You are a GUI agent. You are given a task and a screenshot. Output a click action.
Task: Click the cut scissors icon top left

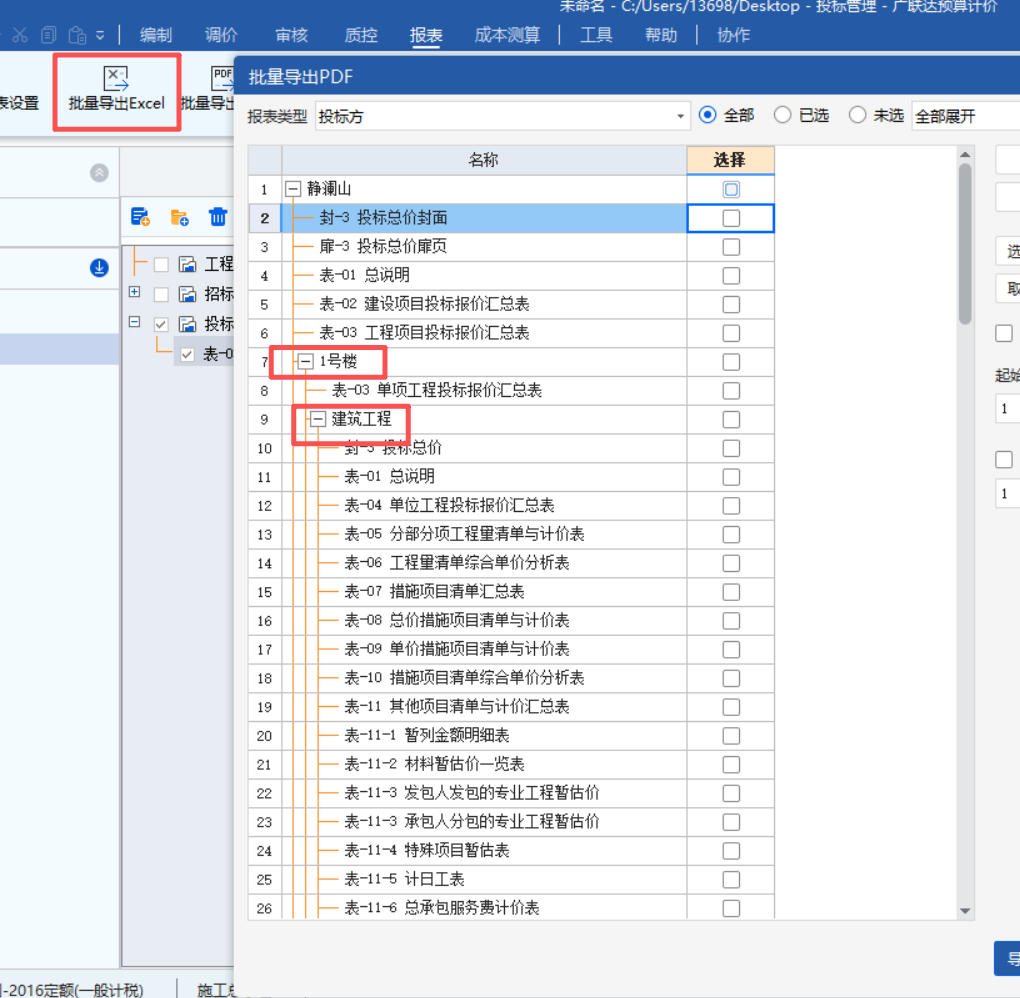click(20, 35)
